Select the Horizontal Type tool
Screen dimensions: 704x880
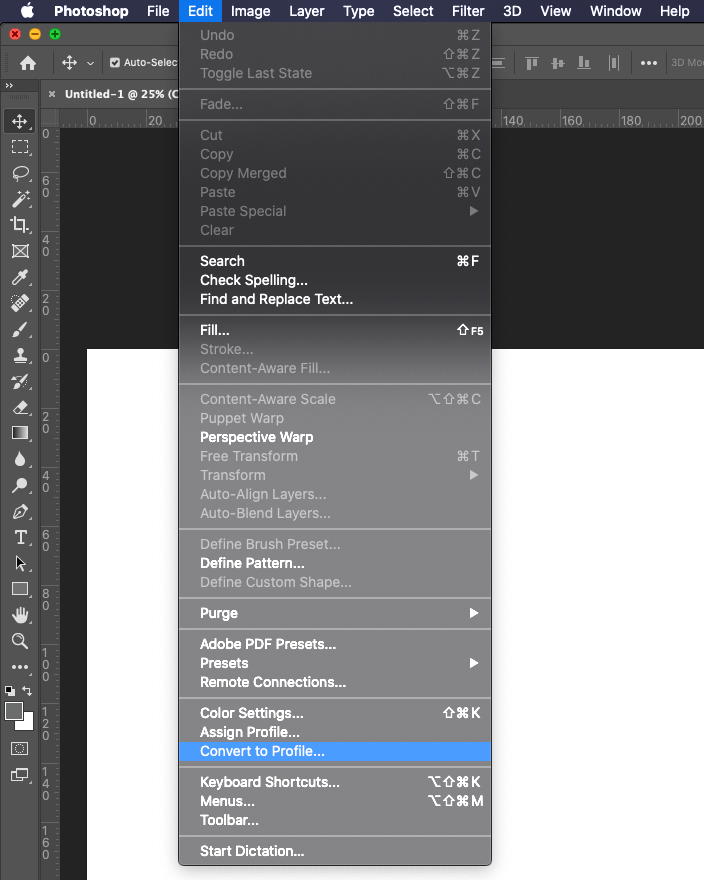tap(20, 538)
